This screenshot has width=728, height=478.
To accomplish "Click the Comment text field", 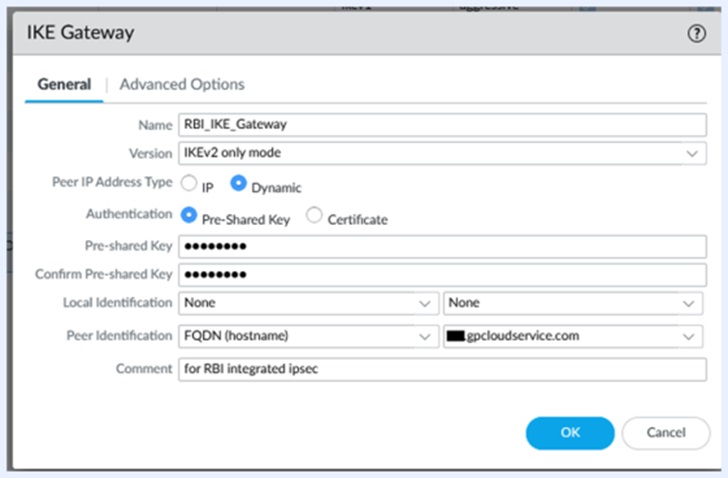I will click(441, 368).
